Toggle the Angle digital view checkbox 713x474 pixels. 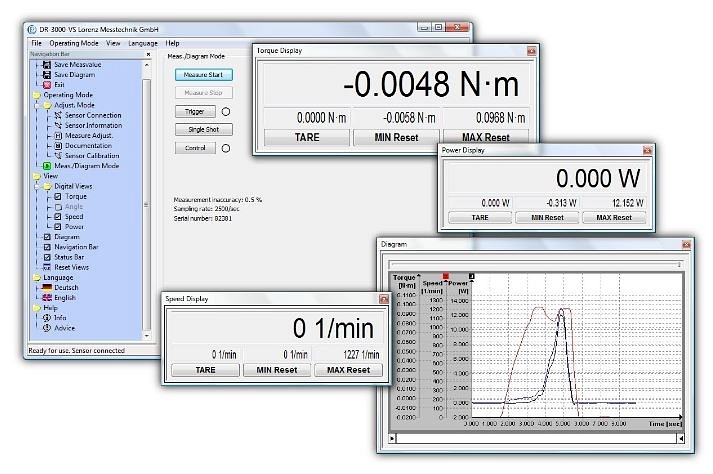coord(58,207)
